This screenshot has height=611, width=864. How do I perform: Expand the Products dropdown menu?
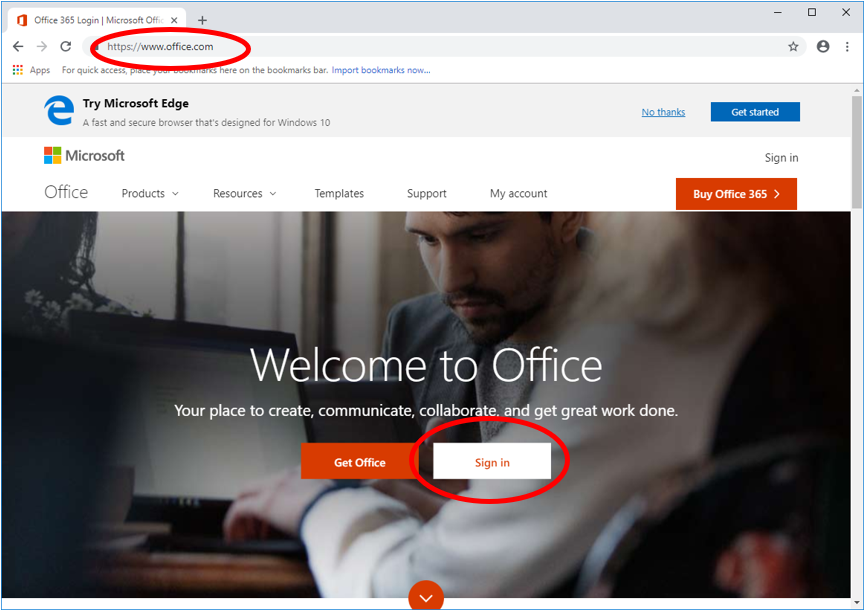(150, 194)
